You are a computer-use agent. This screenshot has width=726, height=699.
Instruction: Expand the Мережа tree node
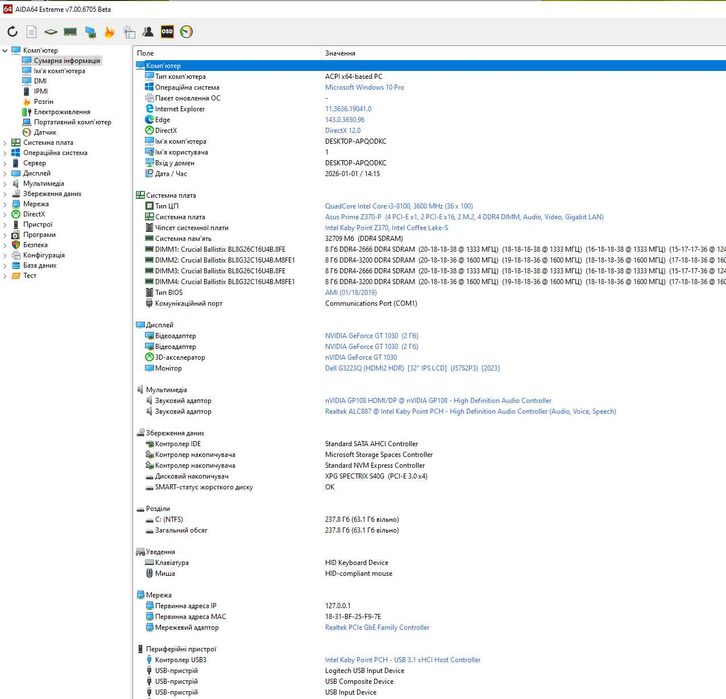5,204
